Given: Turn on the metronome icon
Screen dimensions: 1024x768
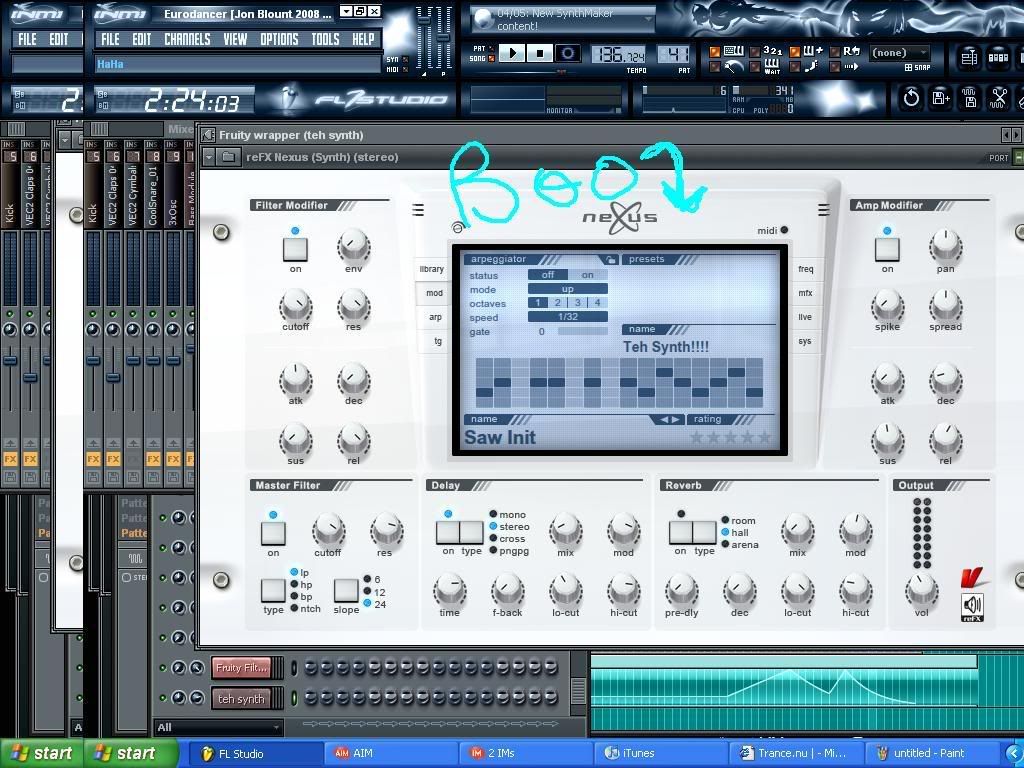Looking at the screenshot, I should pos(733,66).
